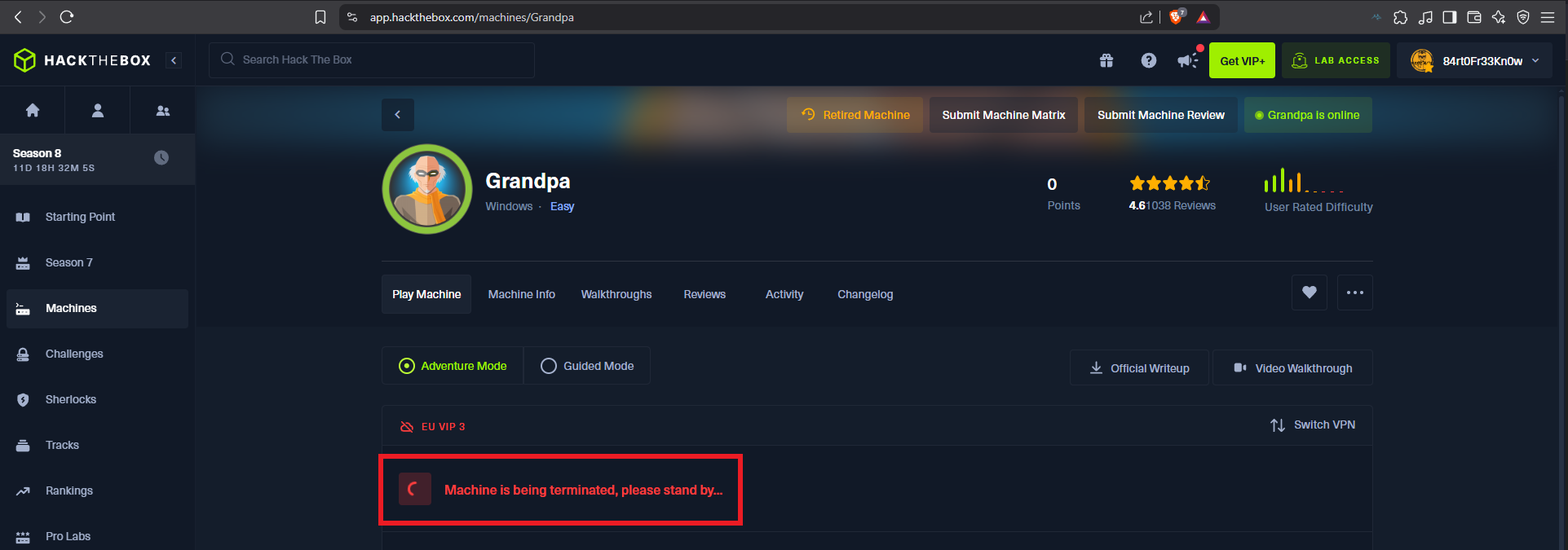Click Grandpa is online status
The width and height of the screenshot is (1568, 550).
pyautogui.click(x=1308, y=115)
